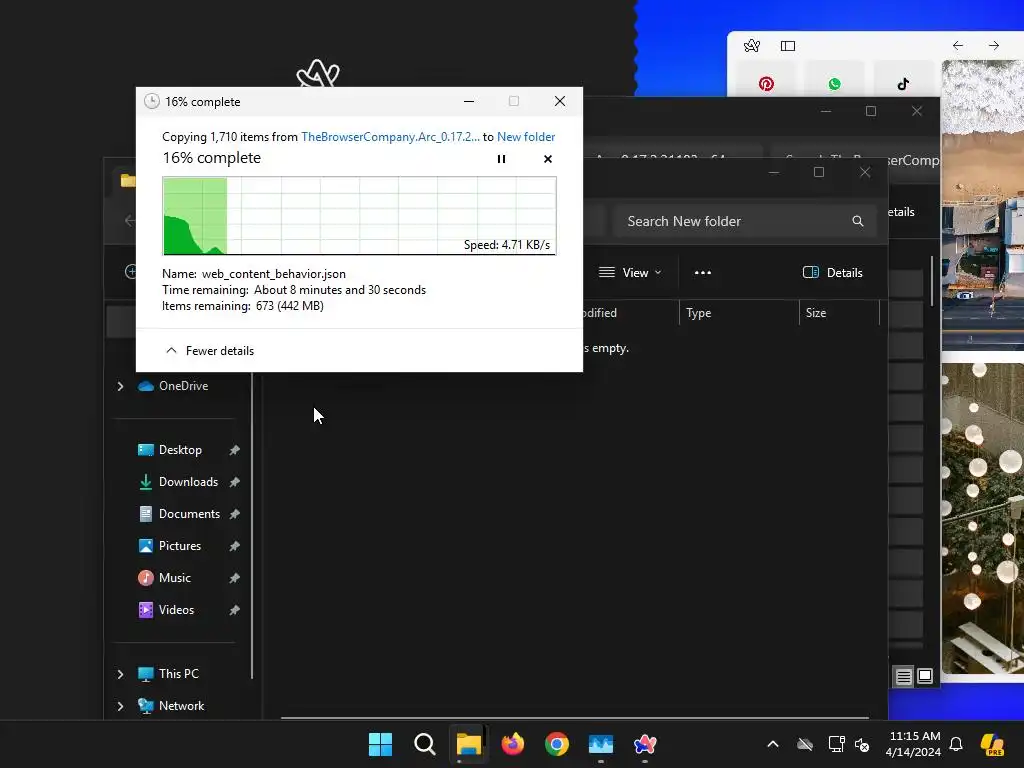This screenshot has height=768, width=1024.
Task: Sort by the Type column header
Action: (x=739, y=313)
